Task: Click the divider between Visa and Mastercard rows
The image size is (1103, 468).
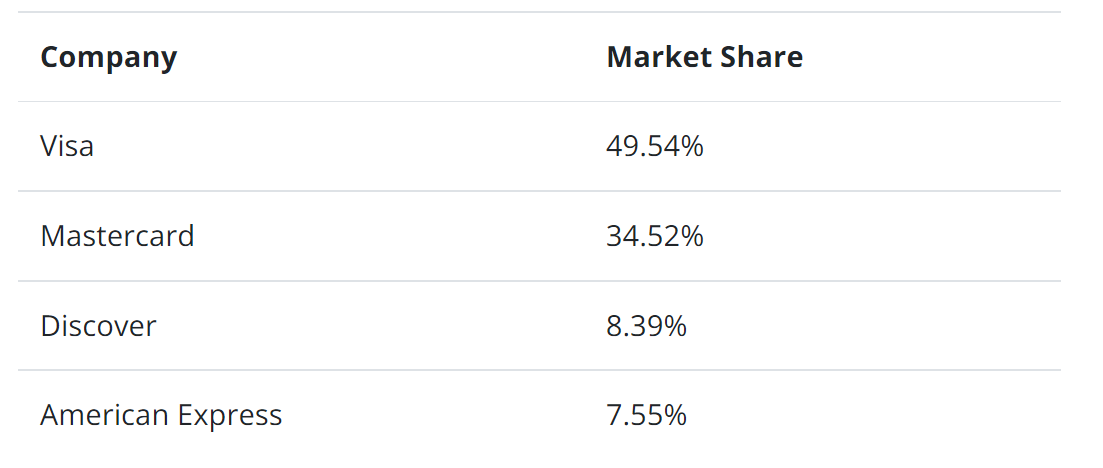Action: coord(539,191)
